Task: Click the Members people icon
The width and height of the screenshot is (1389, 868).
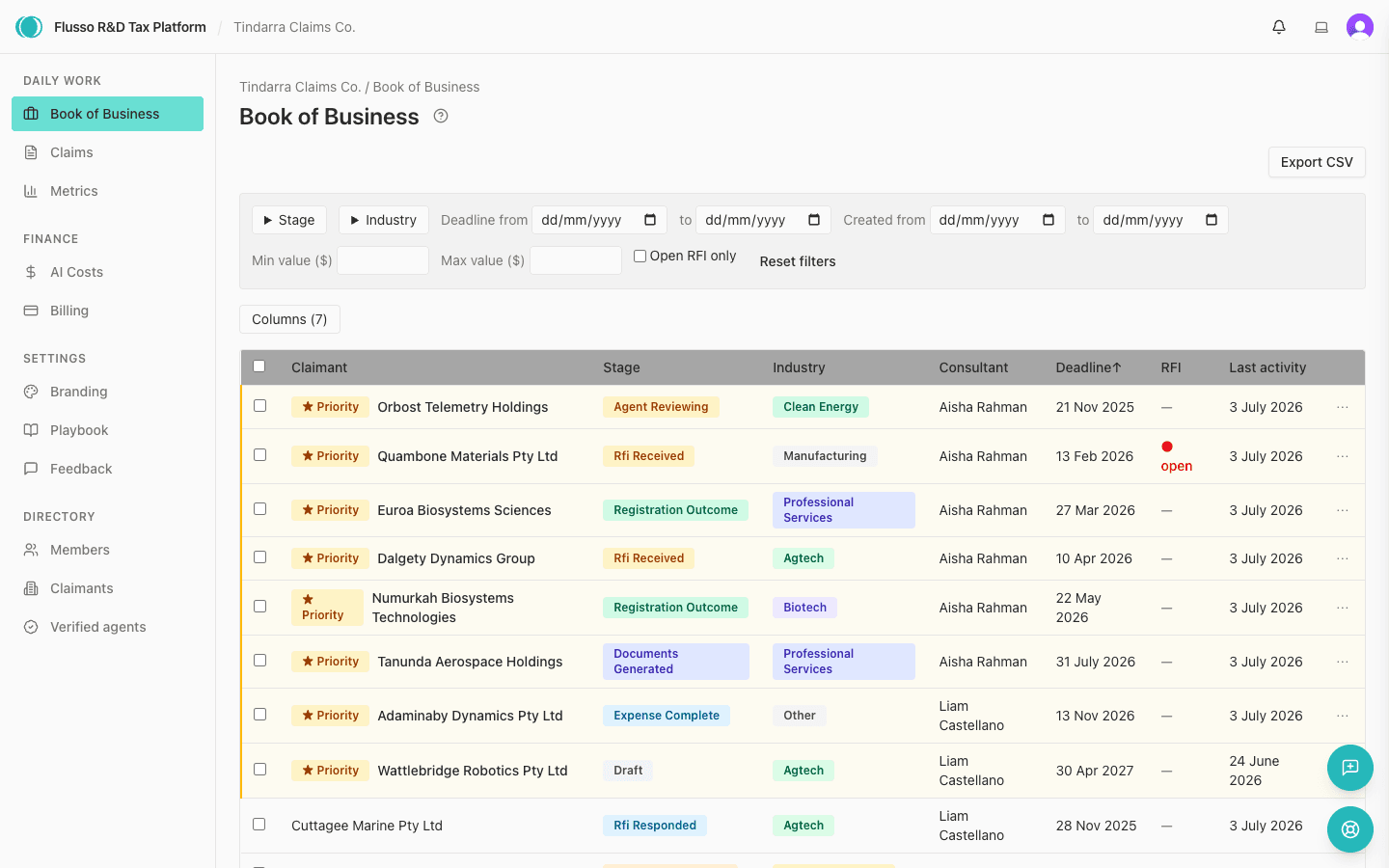Action: [31, 550]
